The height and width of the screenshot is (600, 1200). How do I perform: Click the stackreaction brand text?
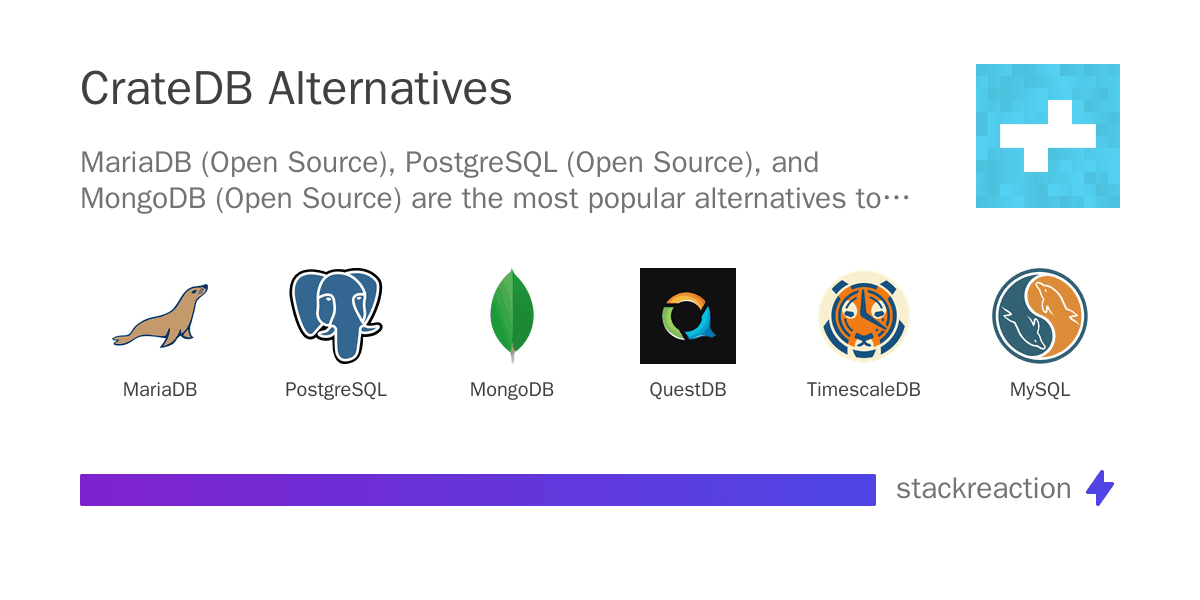click(984, 488)
